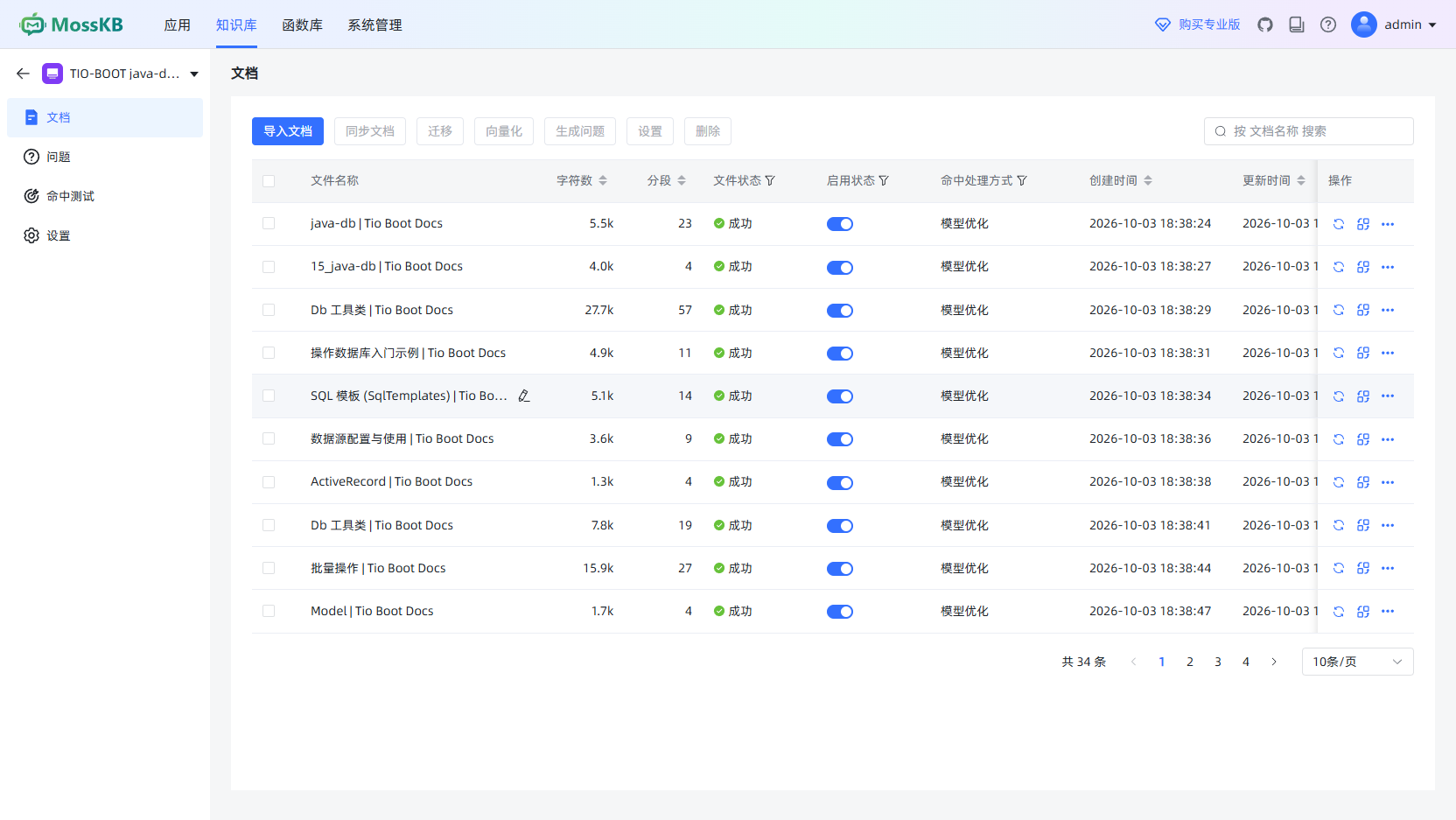Click the MossKB logo
The width and height of the screenshot is (1456, 820).
[72, 25]
